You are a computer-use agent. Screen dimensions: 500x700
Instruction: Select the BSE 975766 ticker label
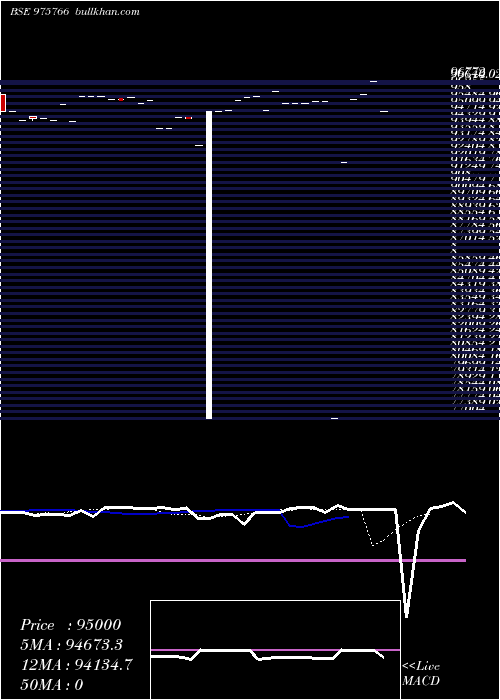(39, 12)
